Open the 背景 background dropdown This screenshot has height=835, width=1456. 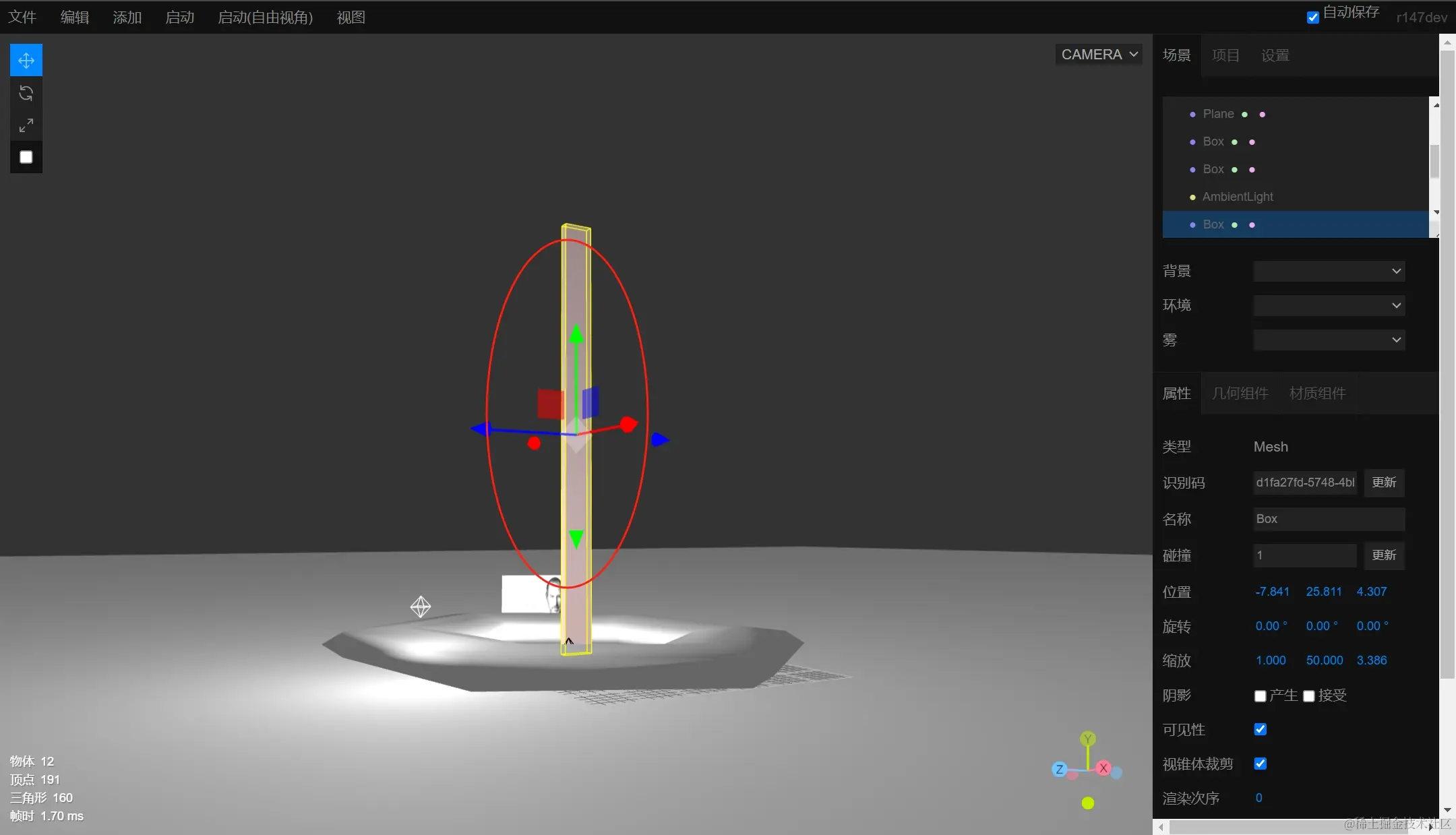[x=1329, y=271]
